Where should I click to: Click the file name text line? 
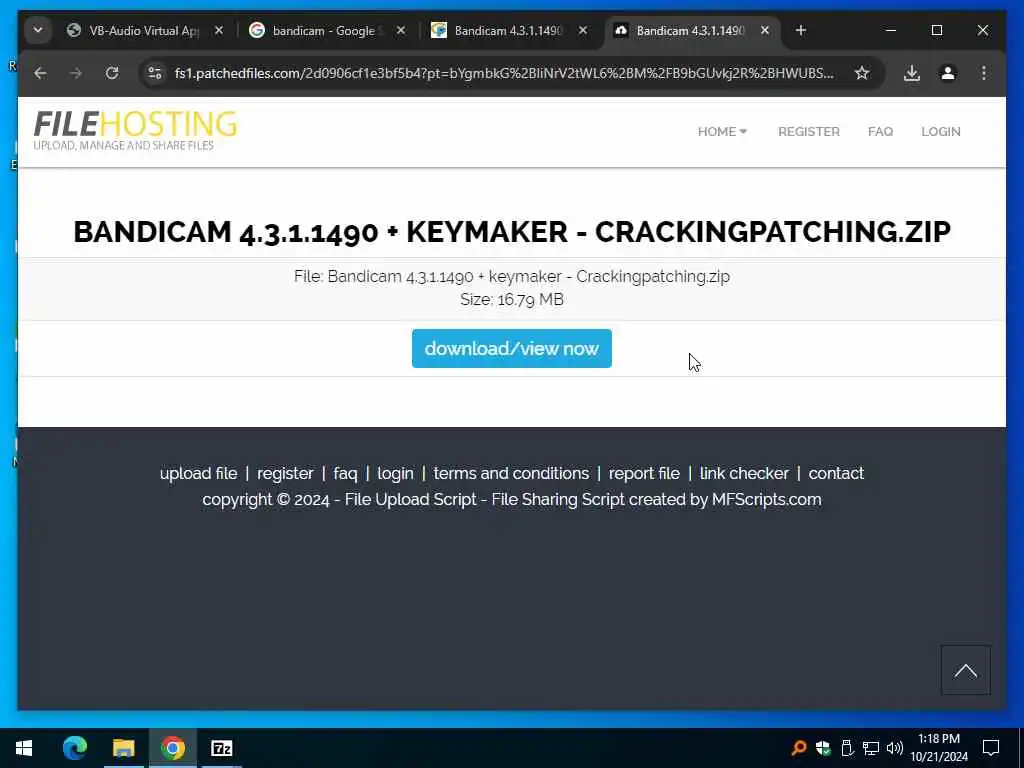point(511,276)
